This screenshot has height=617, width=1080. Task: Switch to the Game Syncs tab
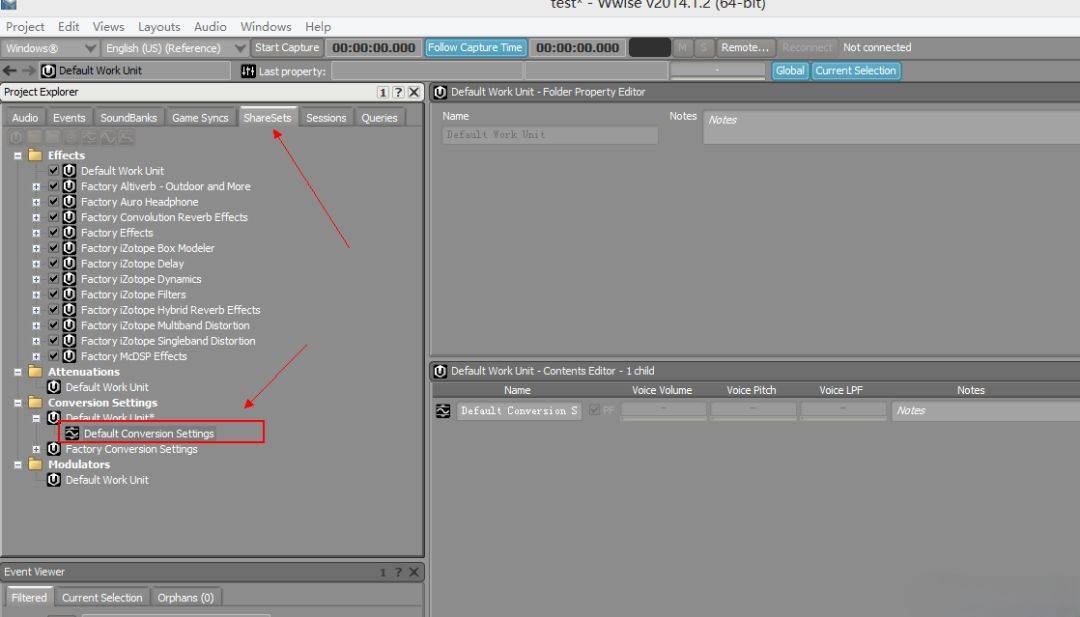point(200,118)
